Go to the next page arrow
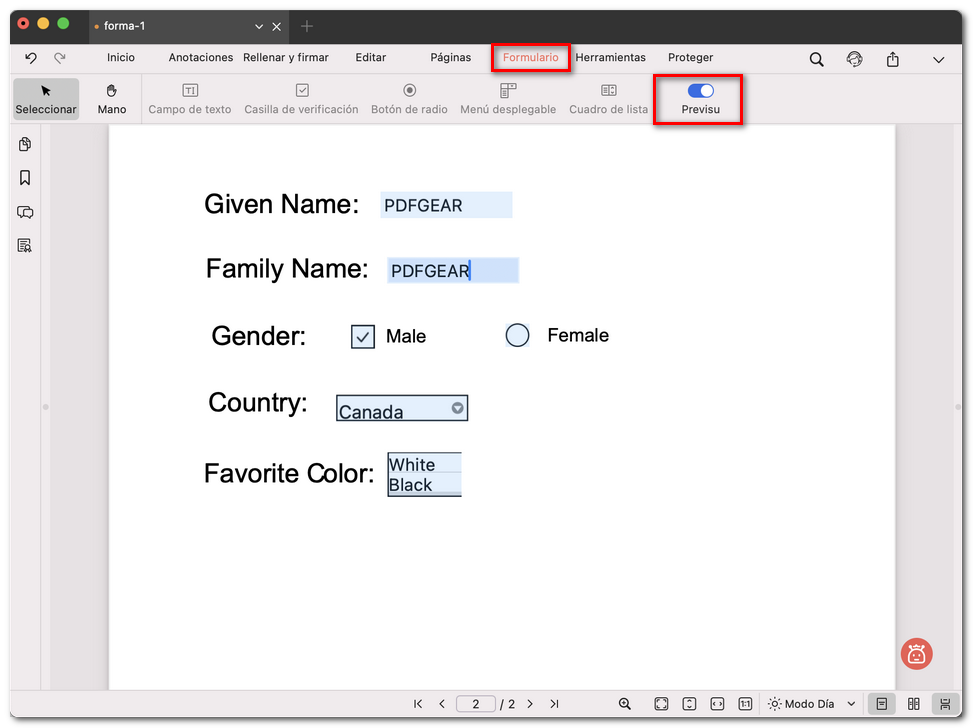 coord(530,704)
